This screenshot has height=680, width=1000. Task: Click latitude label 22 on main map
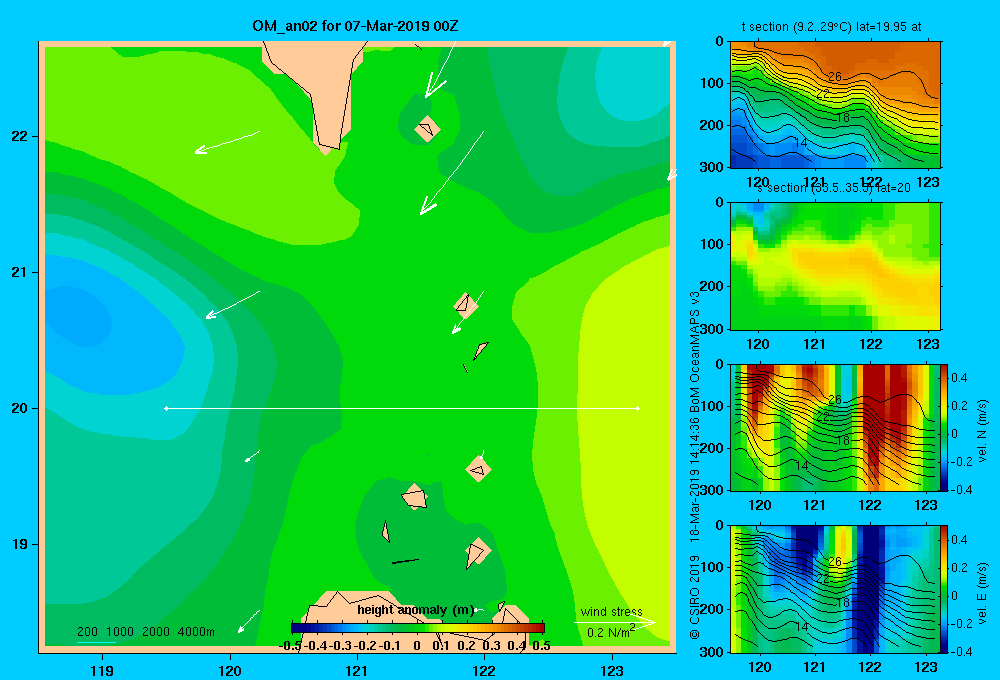click(20, 137)
